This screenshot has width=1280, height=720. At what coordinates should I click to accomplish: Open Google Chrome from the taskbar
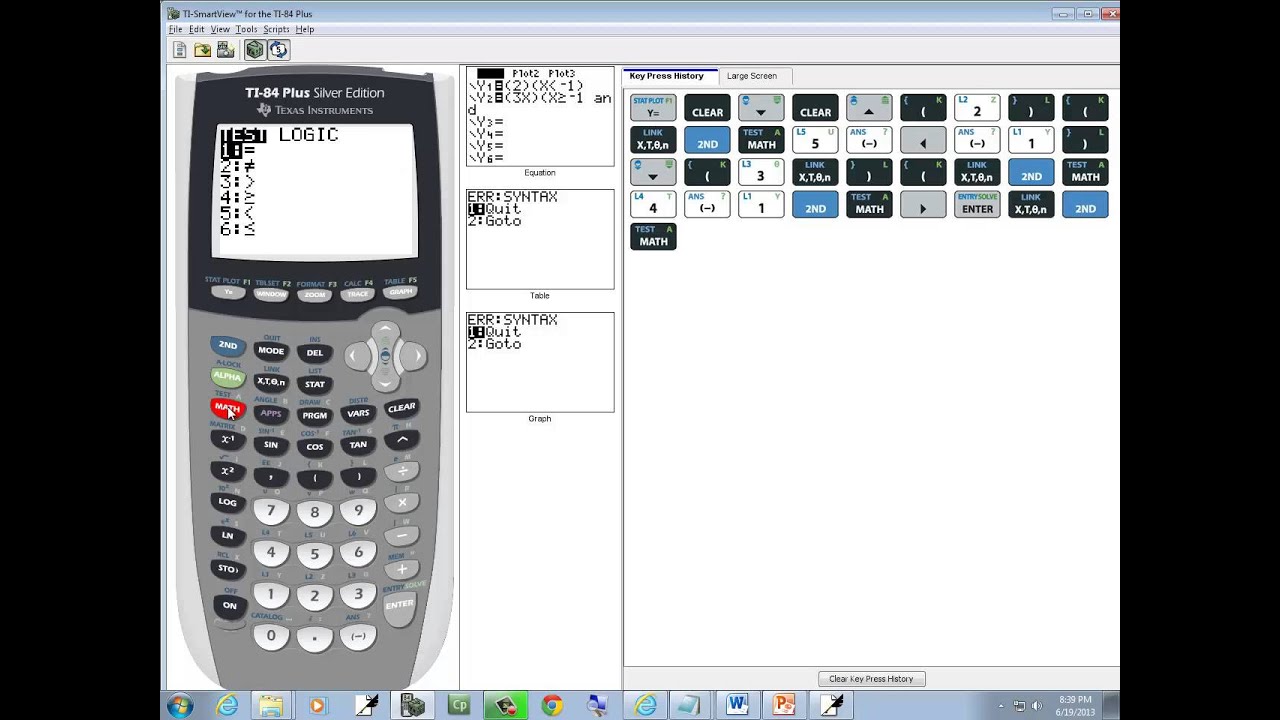pyautogui.click(x=551, y=706)
